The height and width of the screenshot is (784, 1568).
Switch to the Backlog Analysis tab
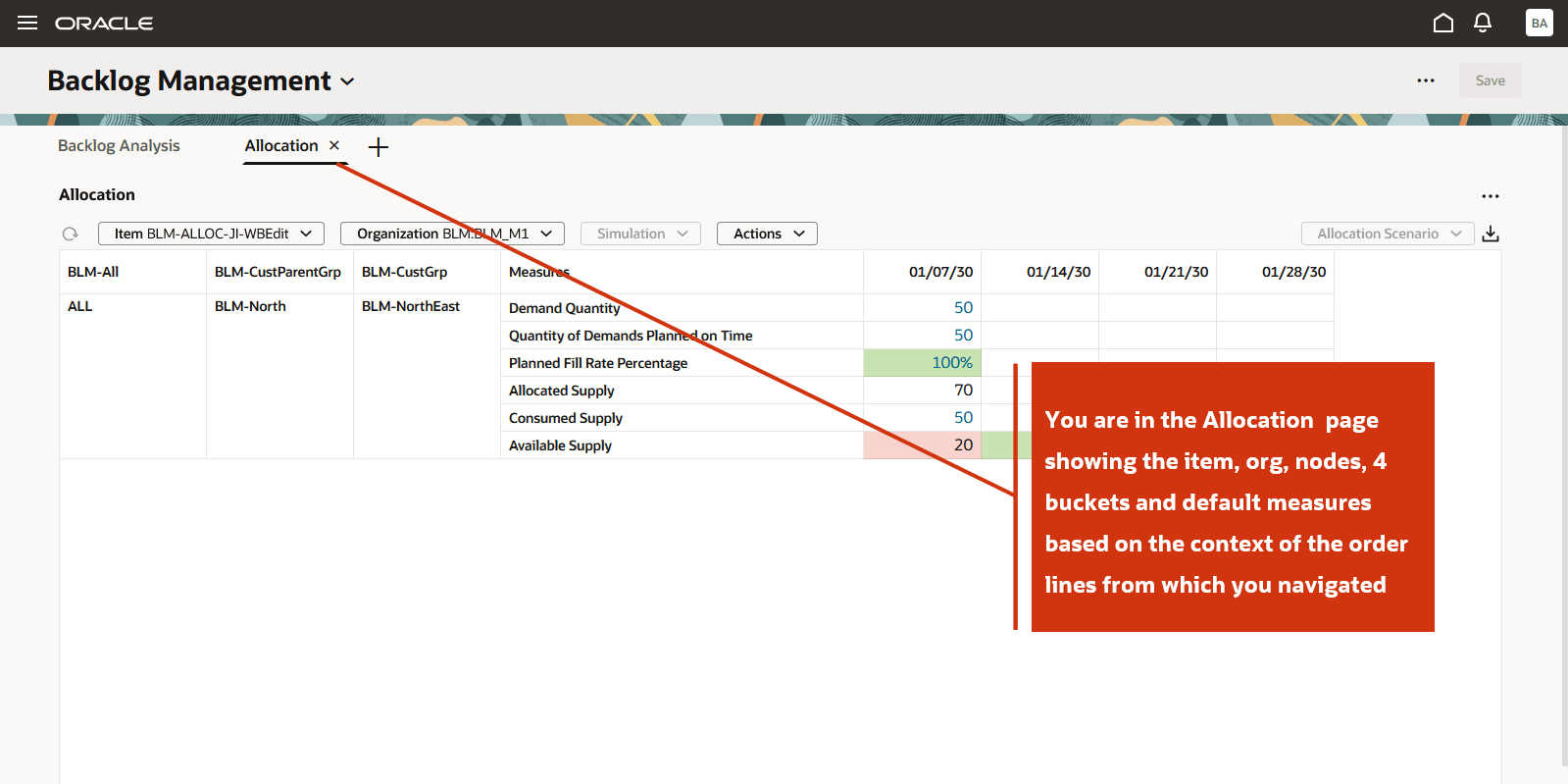119,145
